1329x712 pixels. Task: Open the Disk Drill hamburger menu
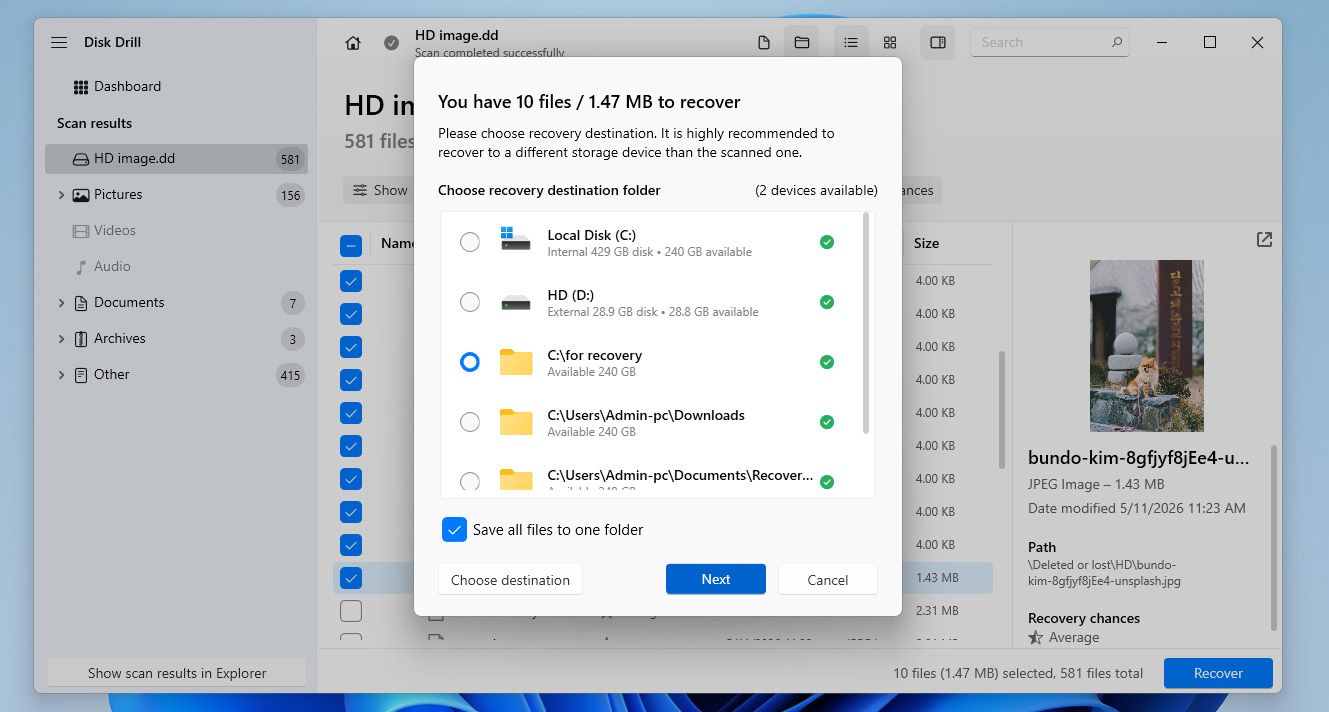click(59, 43)
